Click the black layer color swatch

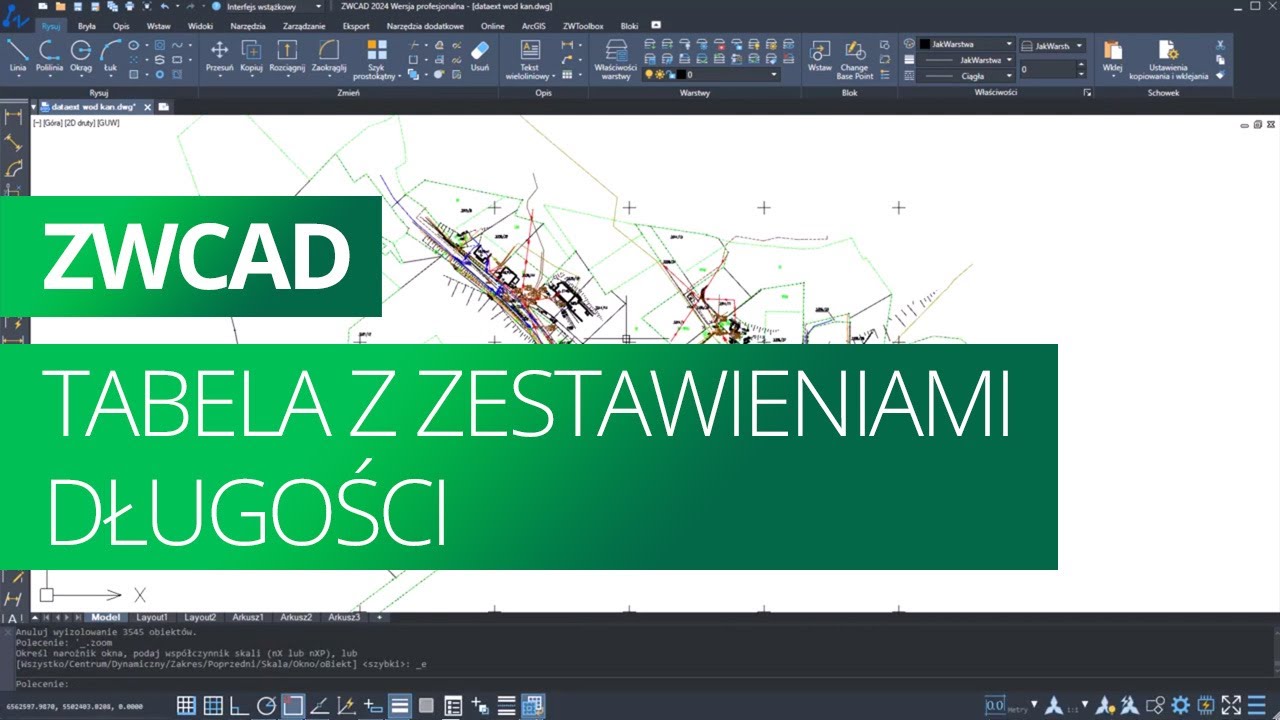[x=681, y=75]
